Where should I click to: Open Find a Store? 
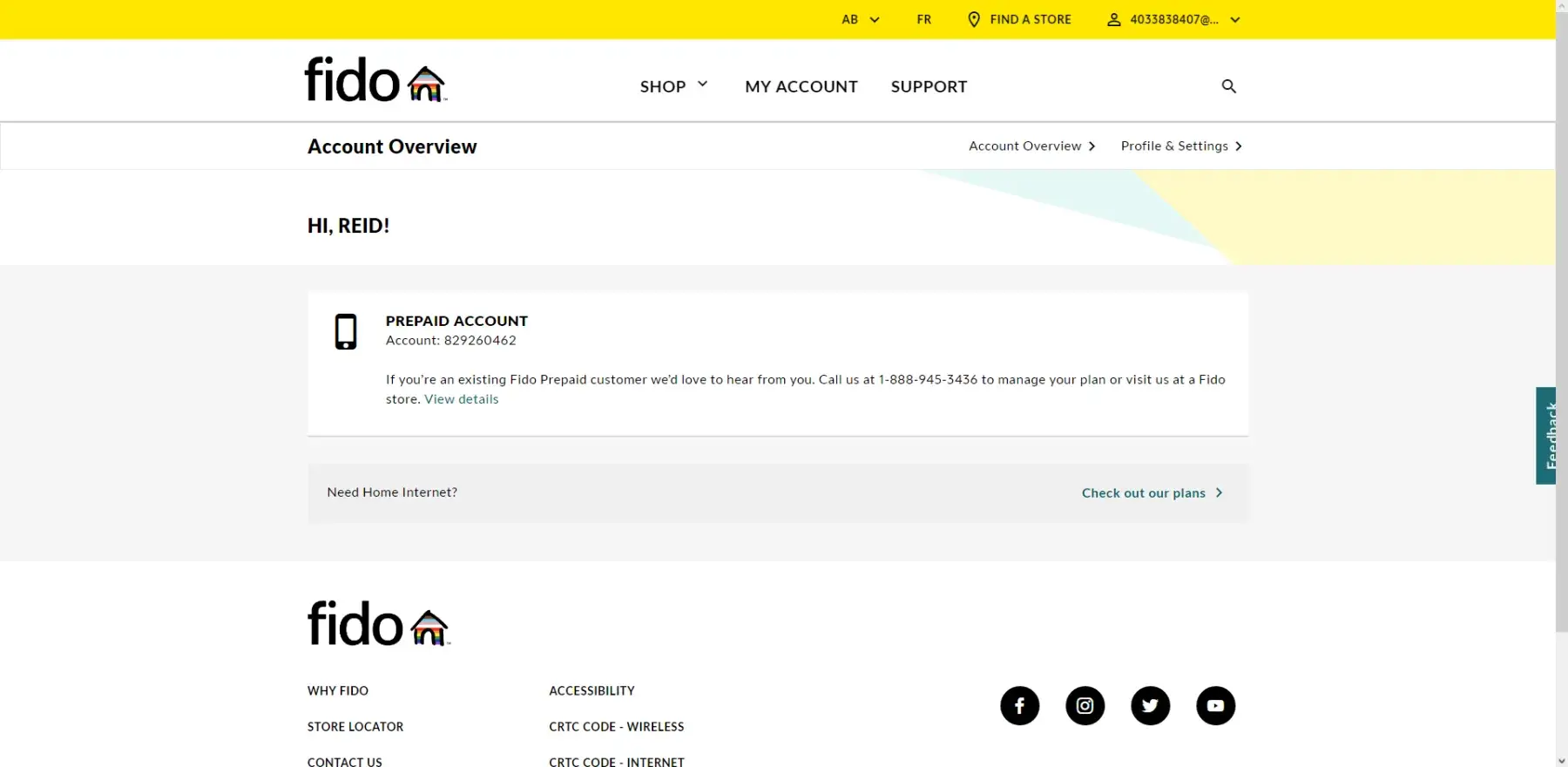click(x=1031, y=19)
